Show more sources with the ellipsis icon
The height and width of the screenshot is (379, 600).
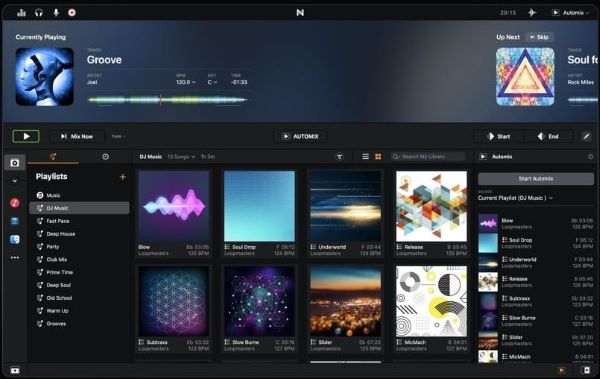(15, 258)
